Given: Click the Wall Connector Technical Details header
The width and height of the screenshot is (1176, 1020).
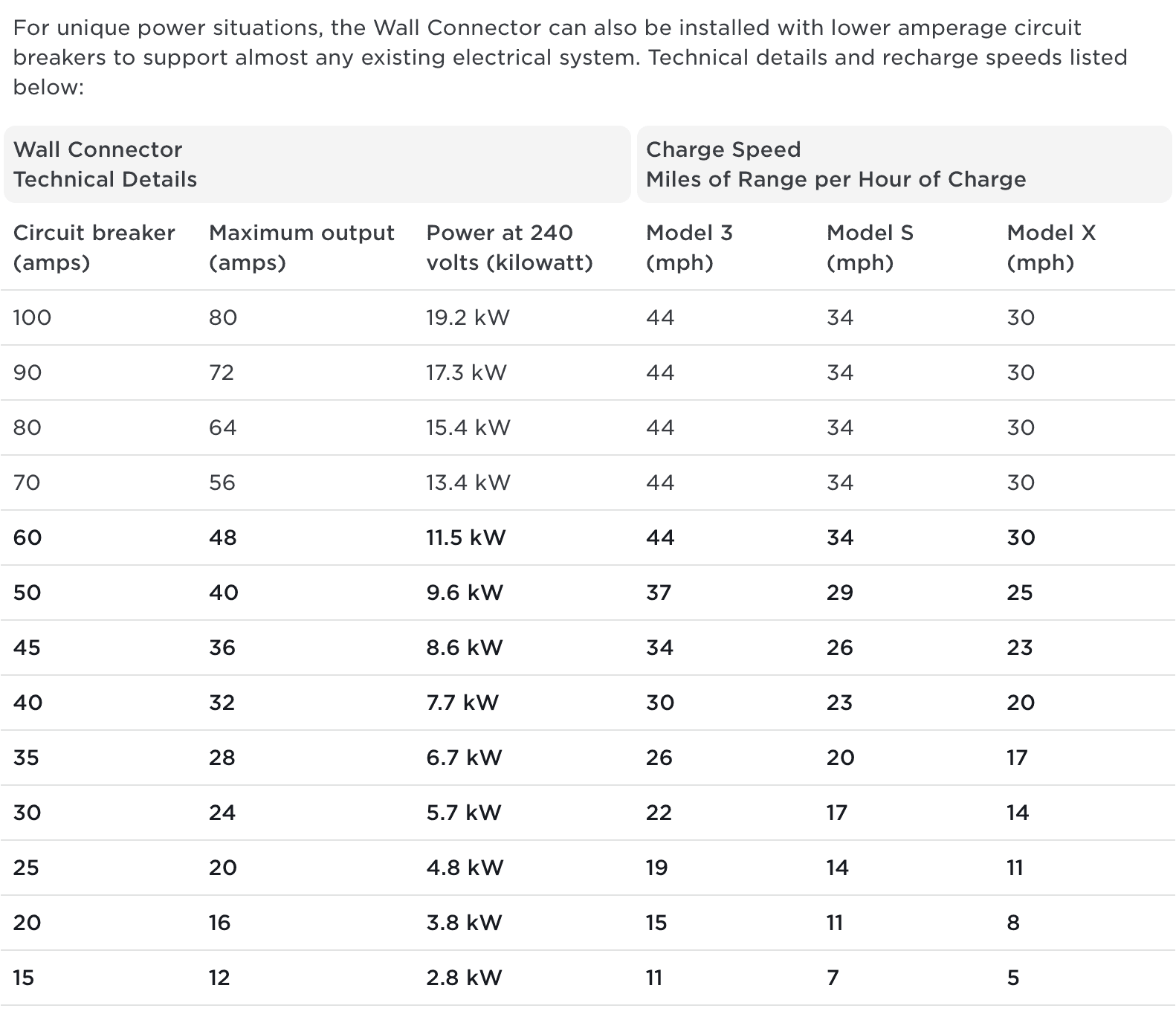Looking at the screenshot, I should (105, 164).
